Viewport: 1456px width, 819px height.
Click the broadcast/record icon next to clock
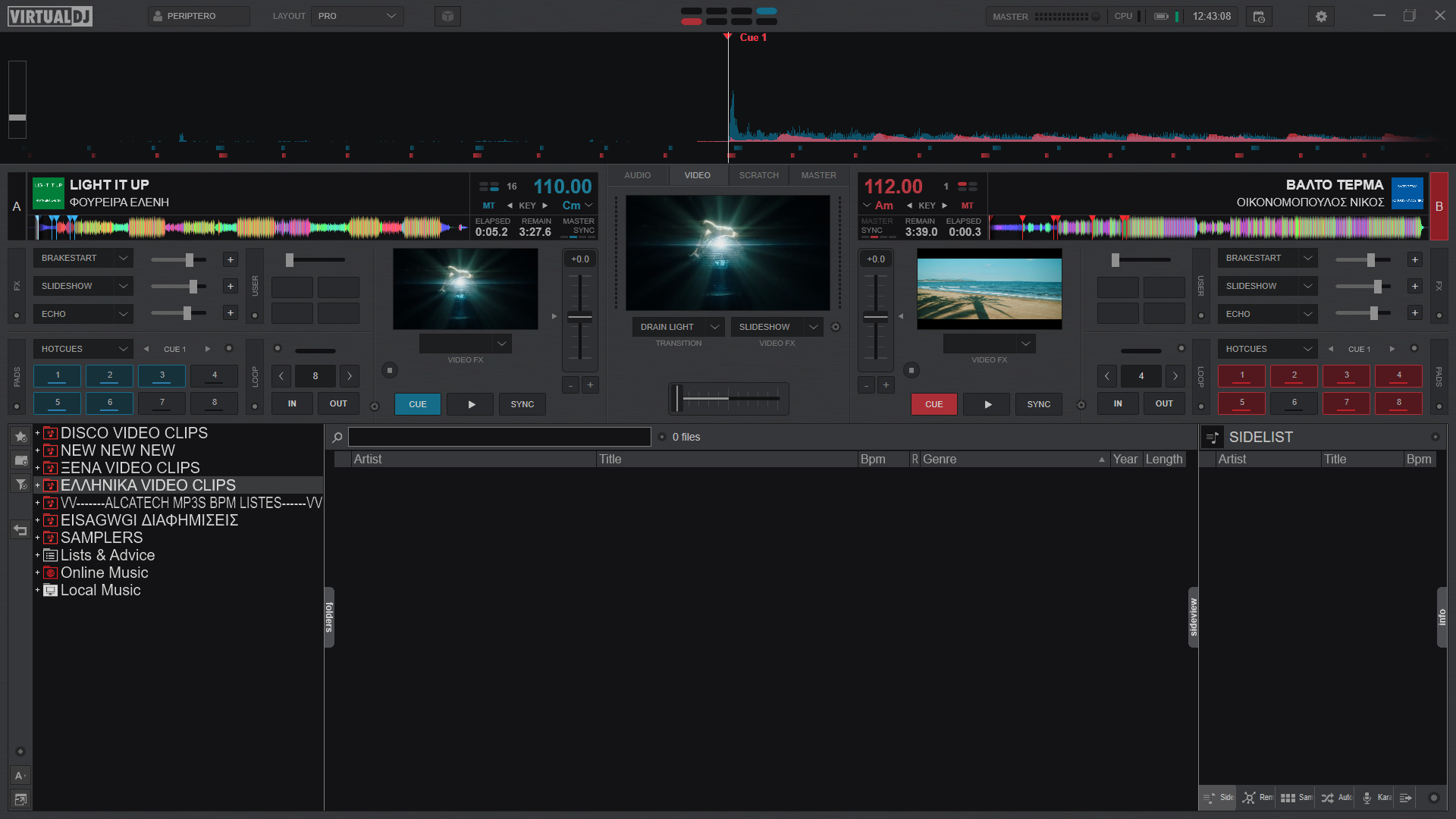(1259, 16)
